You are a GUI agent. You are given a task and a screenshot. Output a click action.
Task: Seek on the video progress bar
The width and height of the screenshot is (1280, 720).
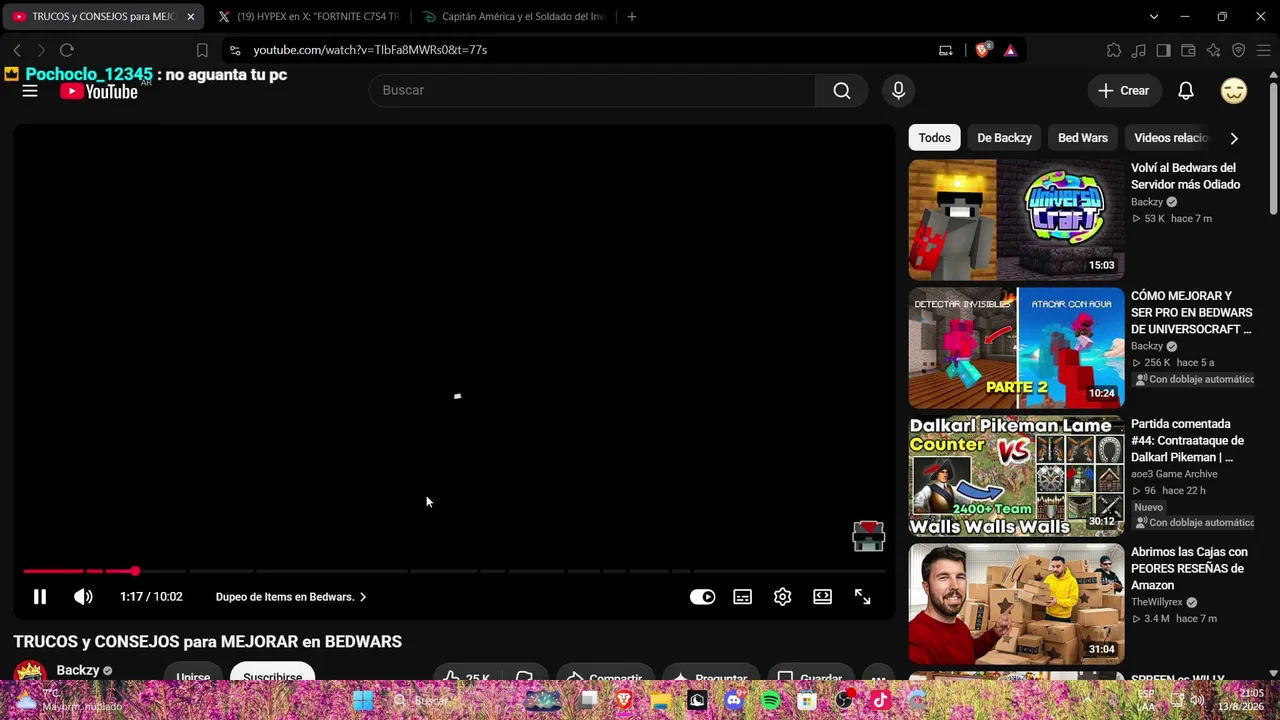coord(454,571)
